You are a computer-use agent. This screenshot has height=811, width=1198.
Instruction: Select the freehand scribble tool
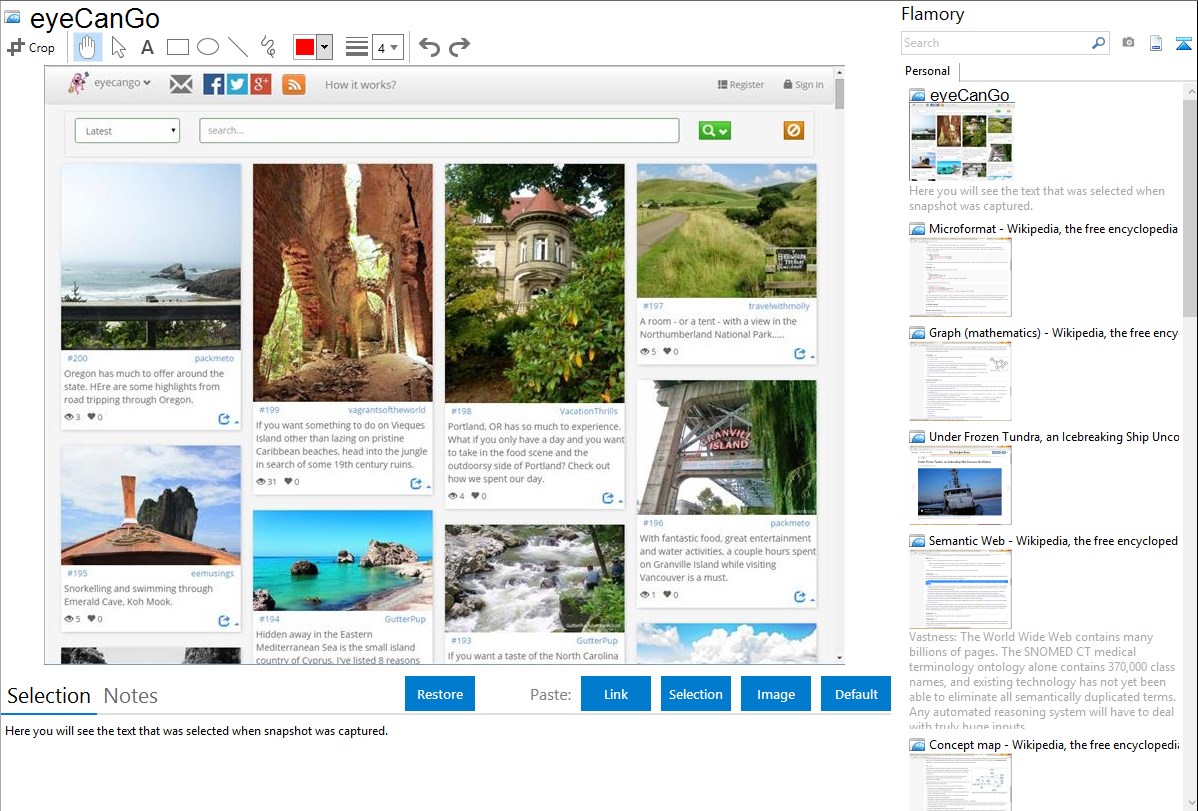tap(268, 47)
